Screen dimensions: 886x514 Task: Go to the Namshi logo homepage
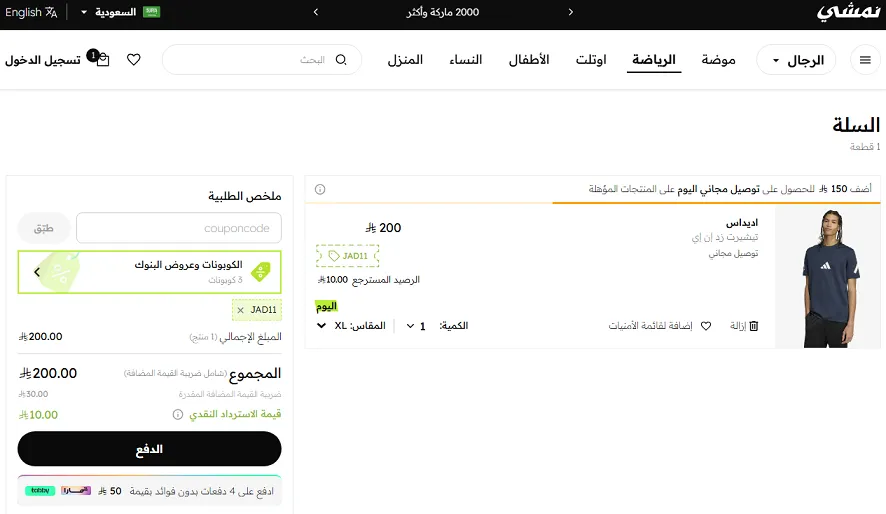[848, 12]
